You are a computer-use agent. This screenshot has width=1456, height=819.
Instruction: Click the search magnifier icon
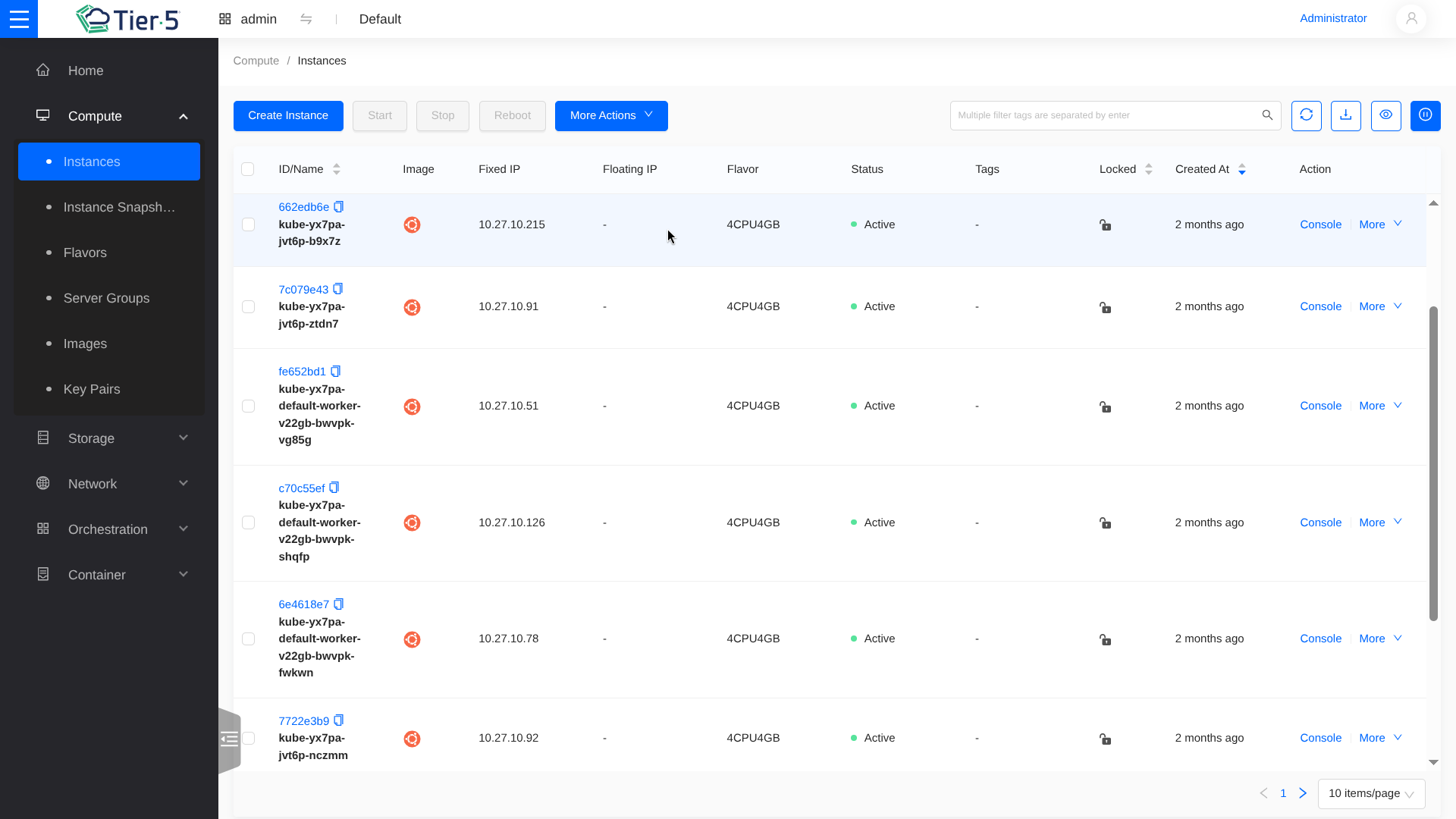pos(1267,115)
